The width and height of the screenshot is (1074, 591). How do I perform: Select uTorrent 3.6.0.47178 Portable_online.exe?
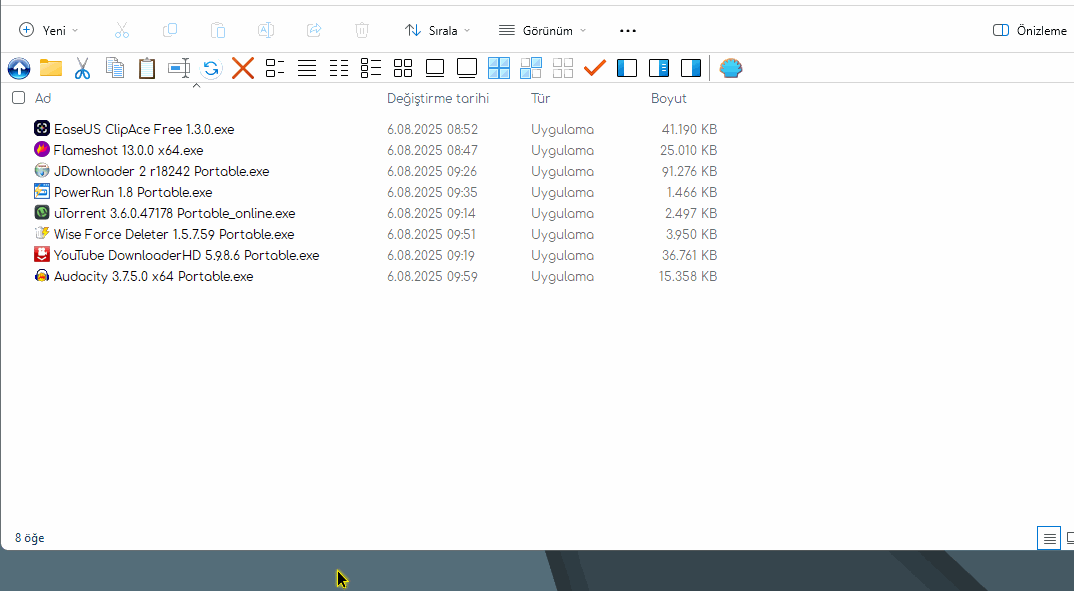[175, 213]
